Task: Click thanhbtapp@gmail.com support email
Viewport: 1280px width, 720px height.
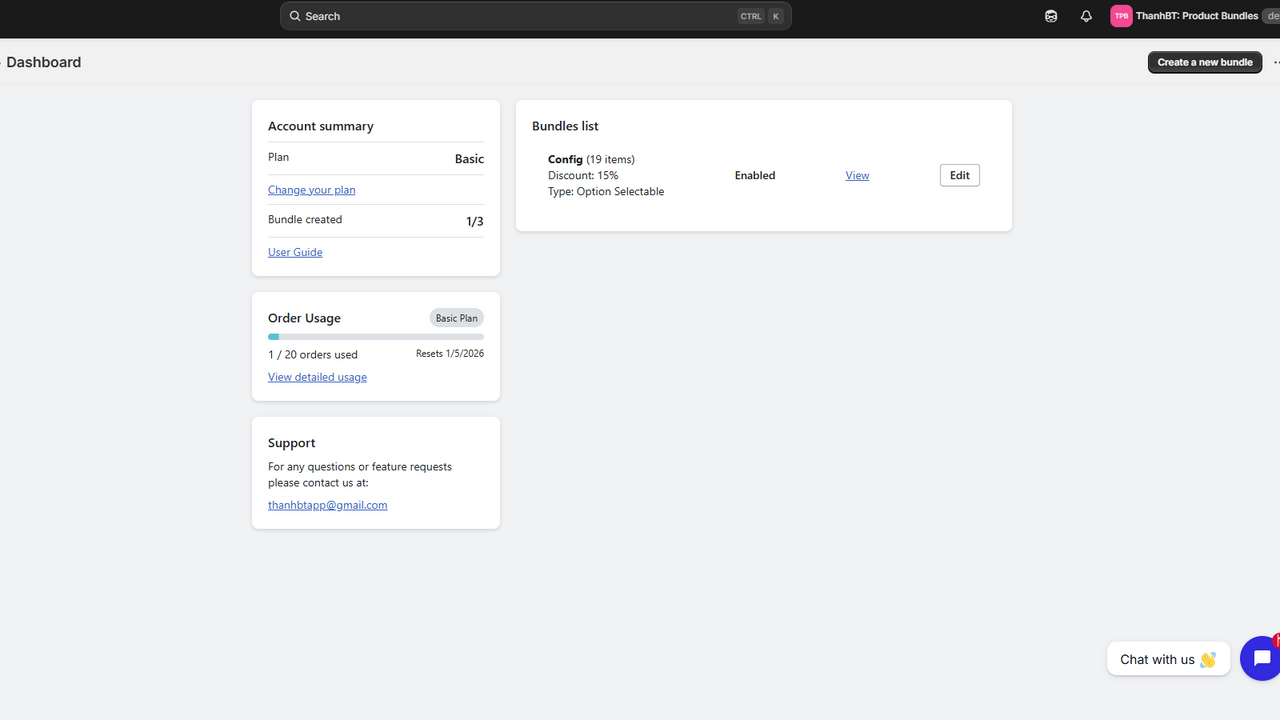Action: [327, 505]
